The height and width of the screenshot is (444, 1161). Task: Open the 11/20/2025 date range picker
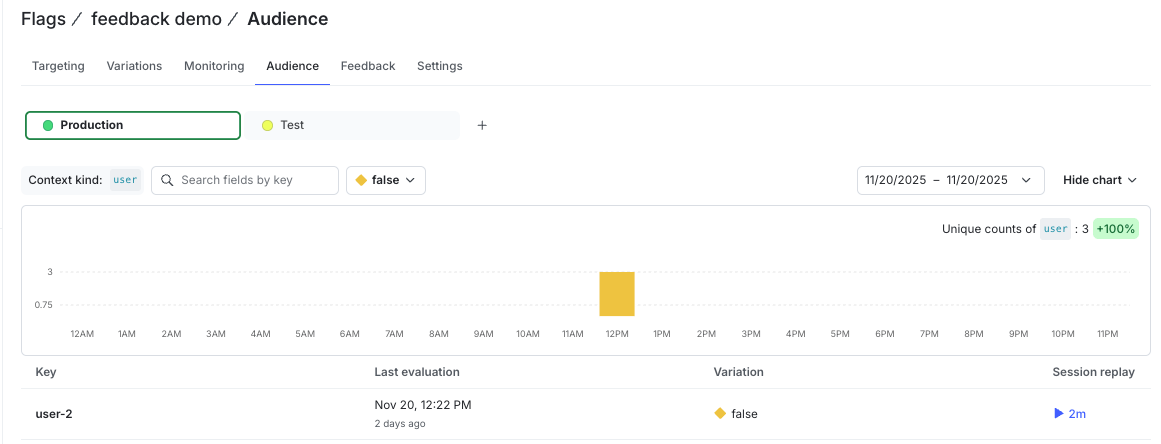(951, 180)
